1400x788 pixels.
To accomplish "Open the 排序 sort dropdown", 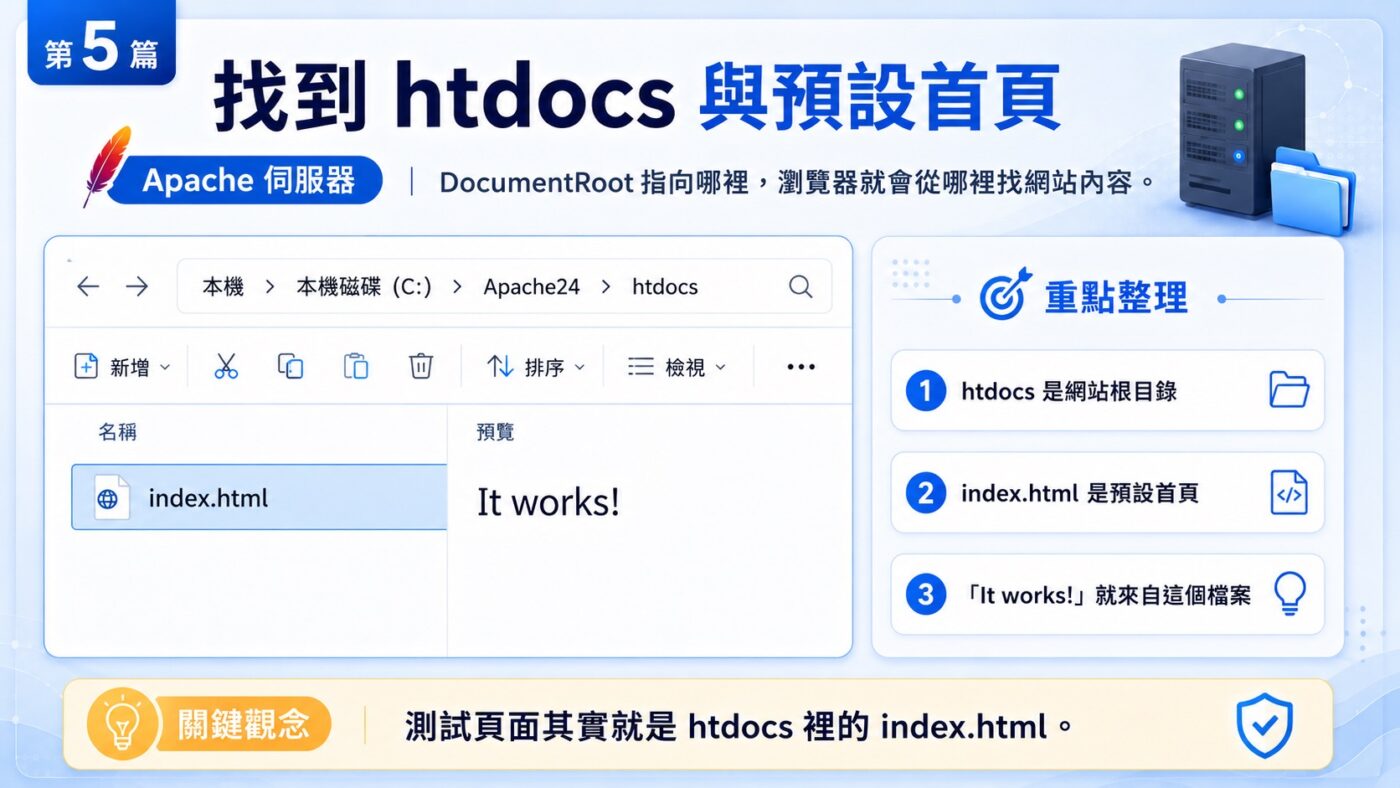I will 535,367.
